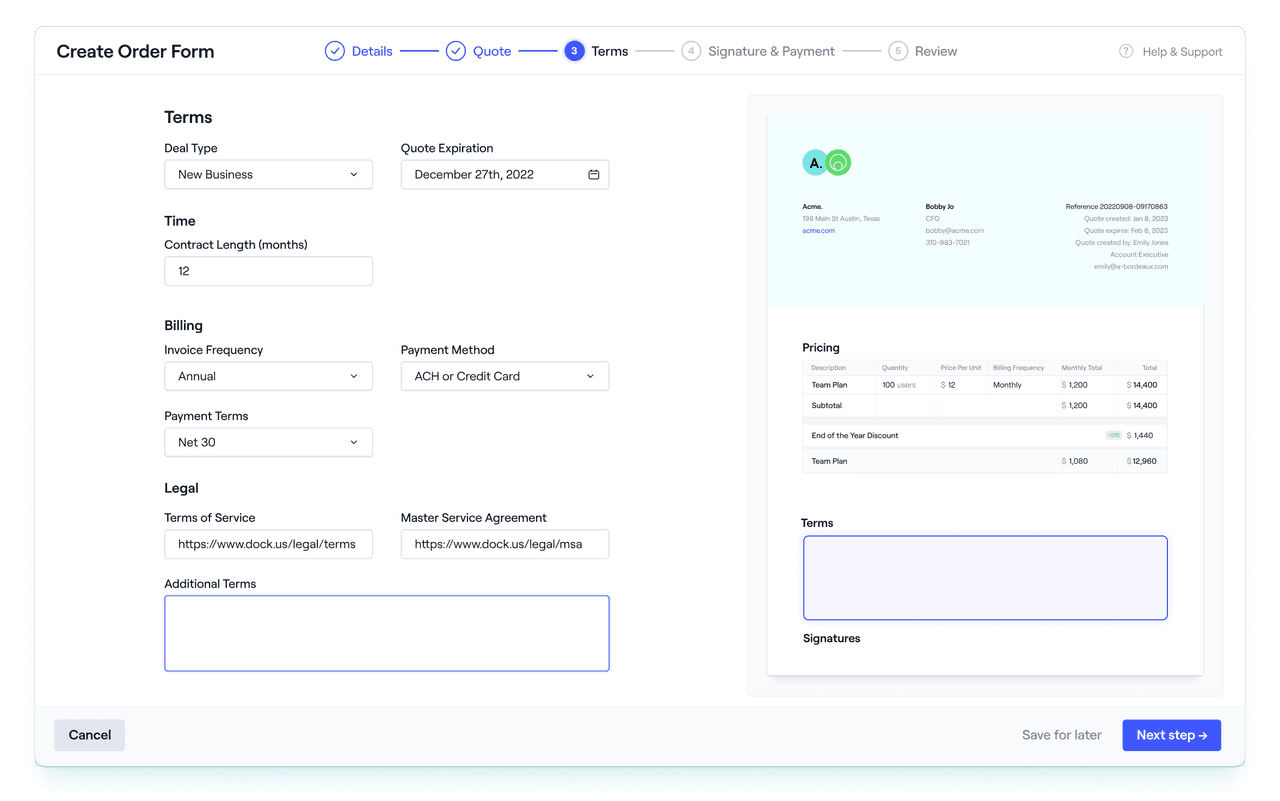Click the -10% discount badge
Image resolution: width=1280 pixels, height=801 pixels.
coord(1114,435)
